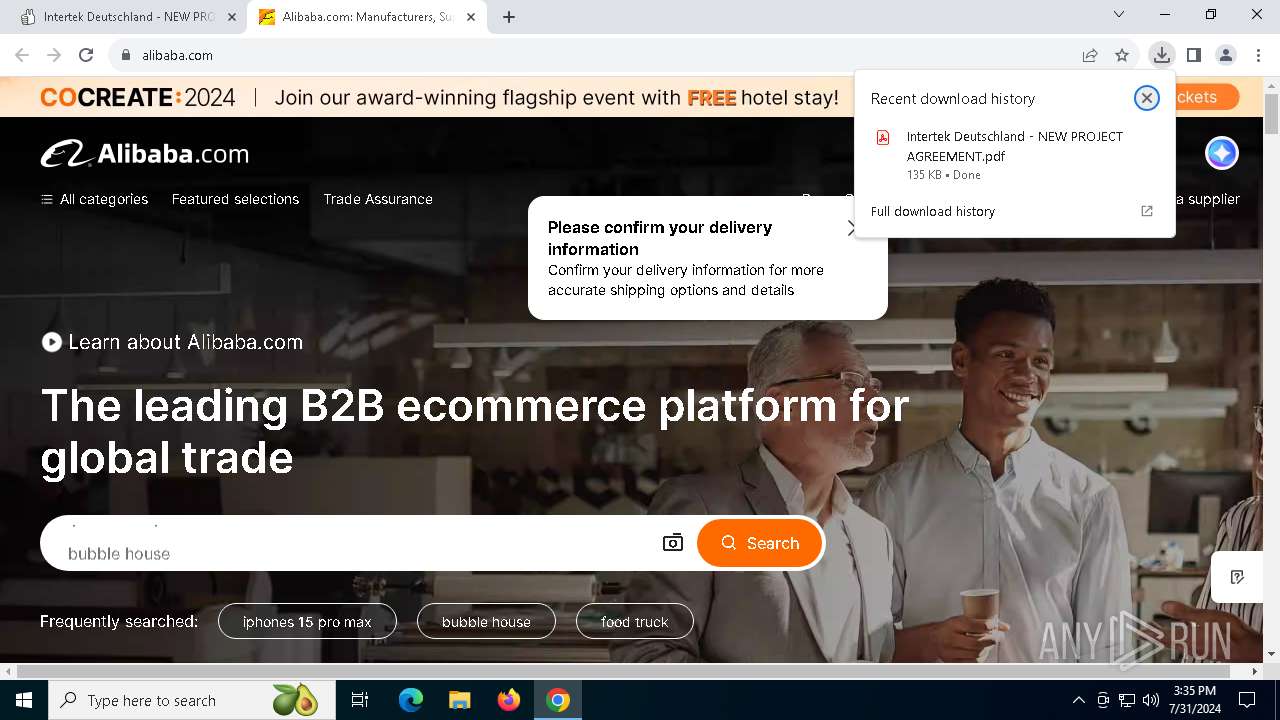The image size is (1280, 720).
Task: Open the downloaded Intertek Deutschland PDF file
Action: click(1014, 155)
